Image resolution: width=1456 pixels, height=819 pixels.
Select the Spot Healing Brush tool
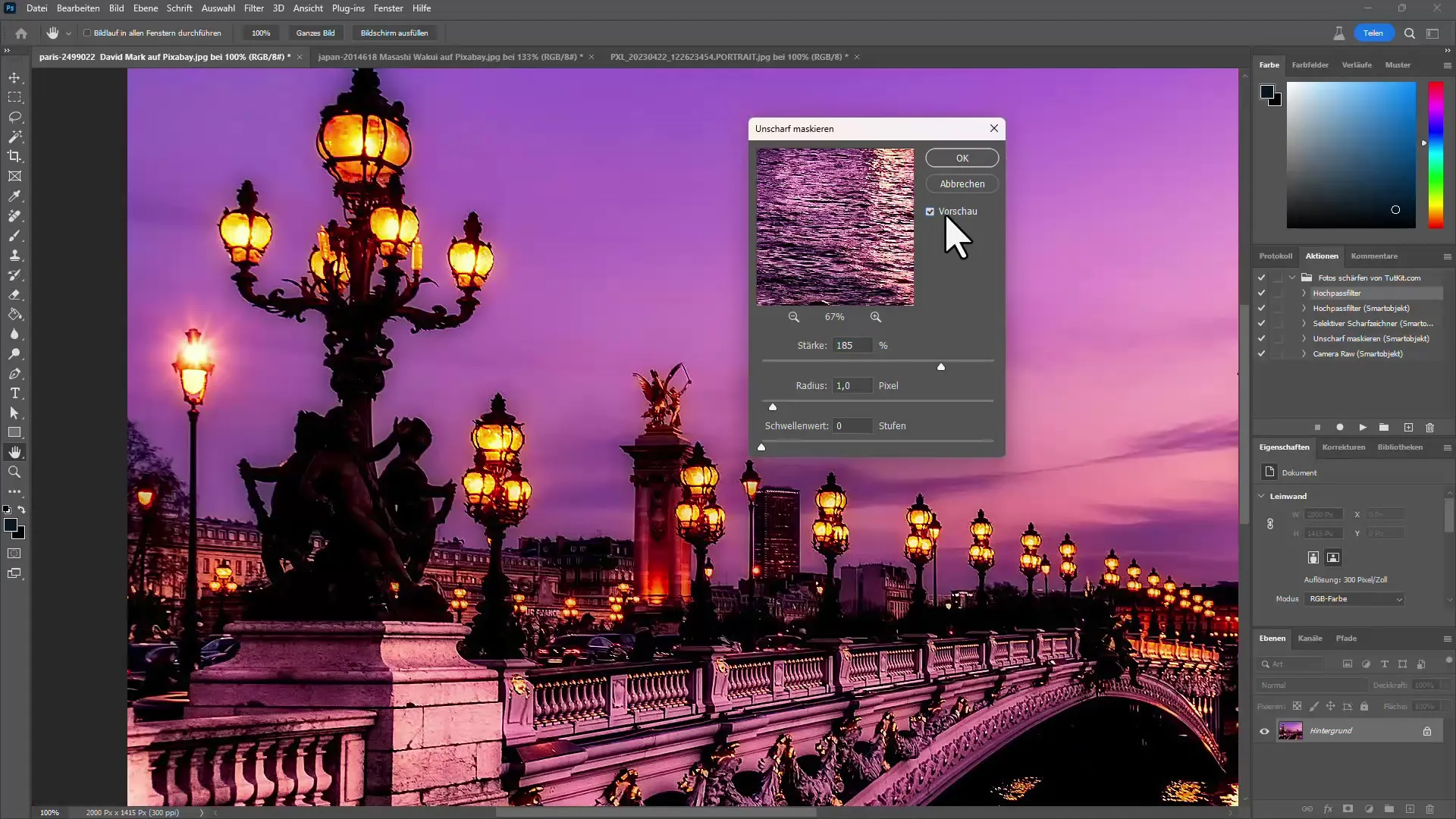tap(14, 216)
